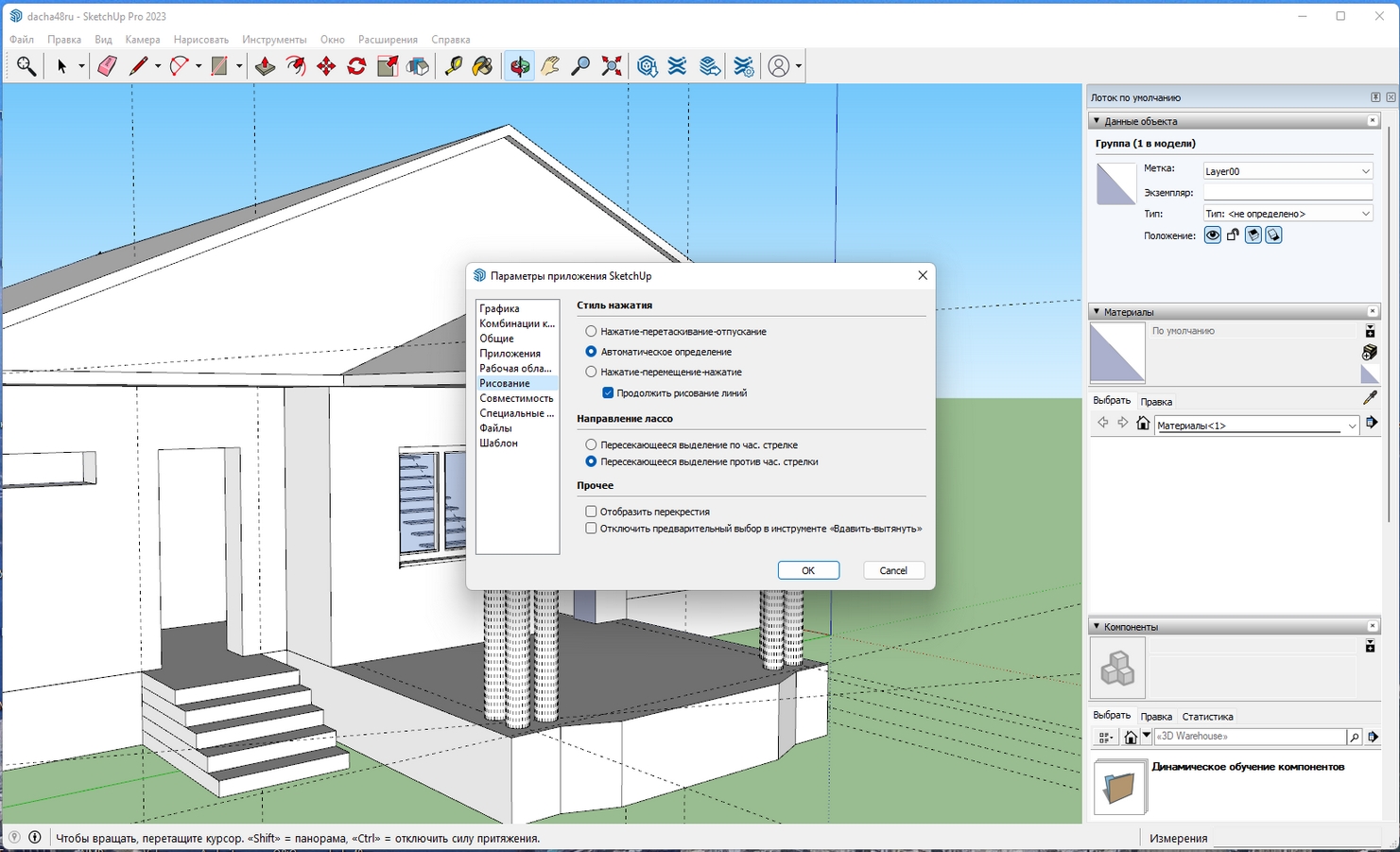Screen dimensions: 1400x852
Task: Click the eyedropper sample paint icon
Action: [x=1370, y=398]
